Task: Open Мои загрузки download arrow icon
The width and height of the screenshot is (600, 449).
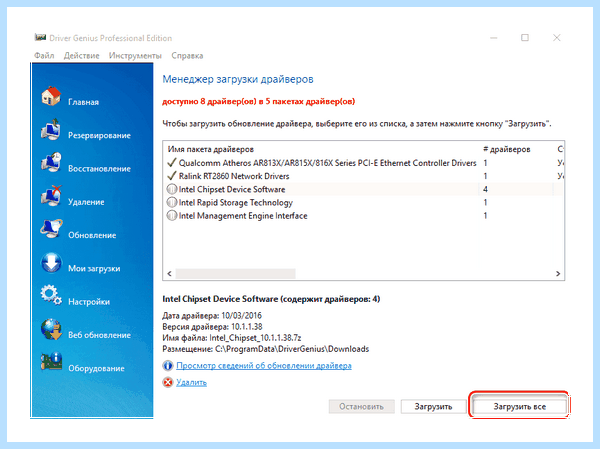Action: click(51, 263)
